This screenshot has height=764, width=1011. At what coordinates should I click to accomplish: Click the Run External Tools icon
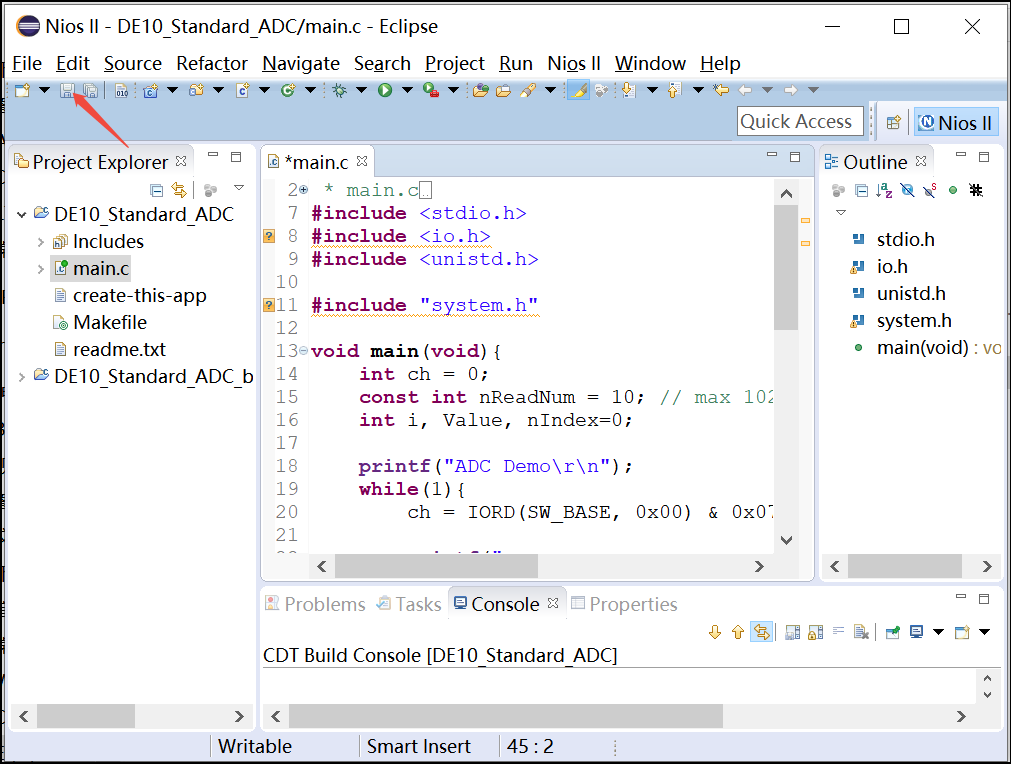(x=431, y=90)
